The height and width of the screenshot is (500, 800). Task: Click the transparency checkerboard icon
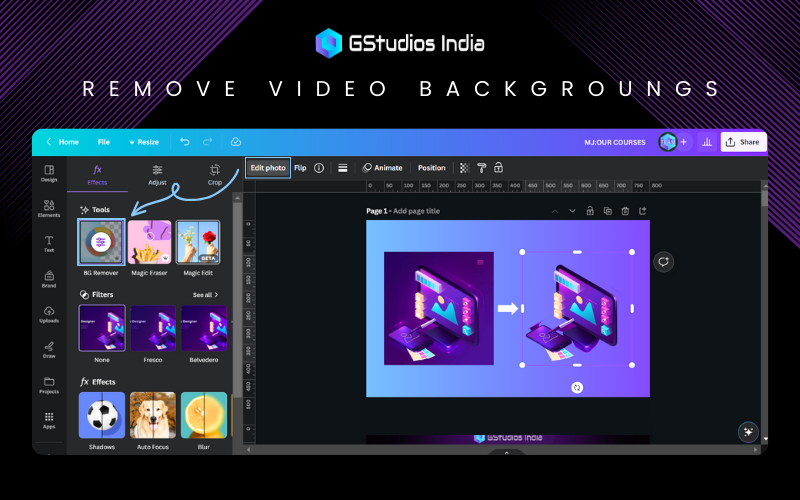[x=464, y=168]
